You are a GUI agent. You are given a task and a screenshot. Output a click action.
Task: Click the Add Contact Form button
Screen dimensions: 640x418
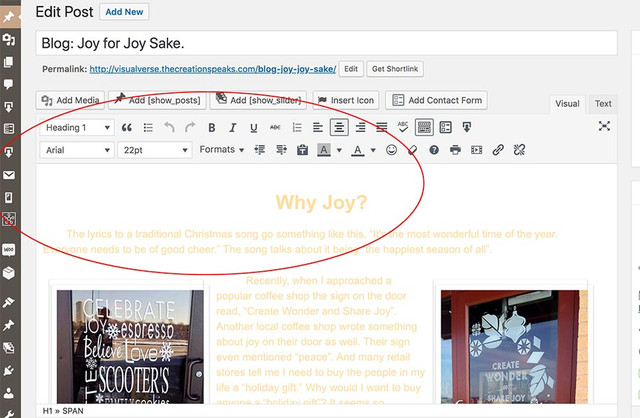436,100
